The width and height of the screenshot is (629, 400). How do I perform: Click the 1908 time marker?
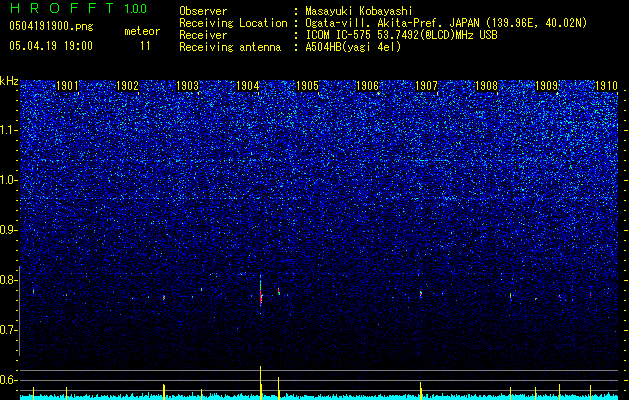tap(486, 85)
